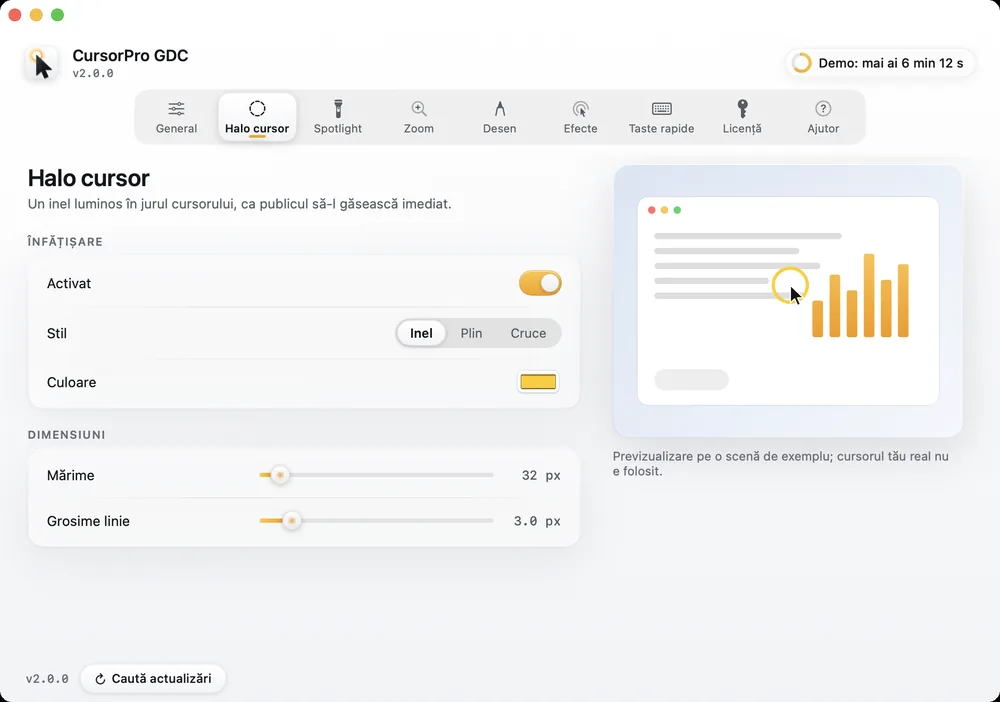Click the Culoare row label
This screenshot has height=702, width=1000.
tap(71, 382)
